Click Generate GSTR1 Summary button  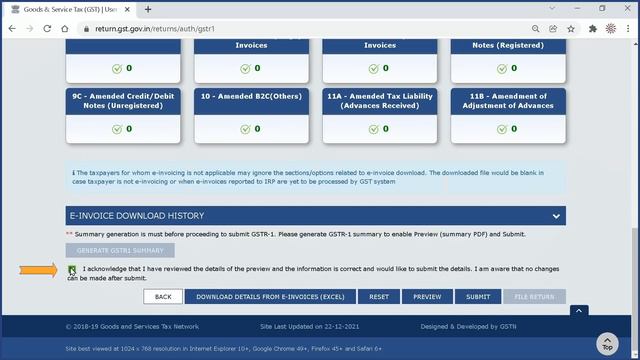(120, 250)
